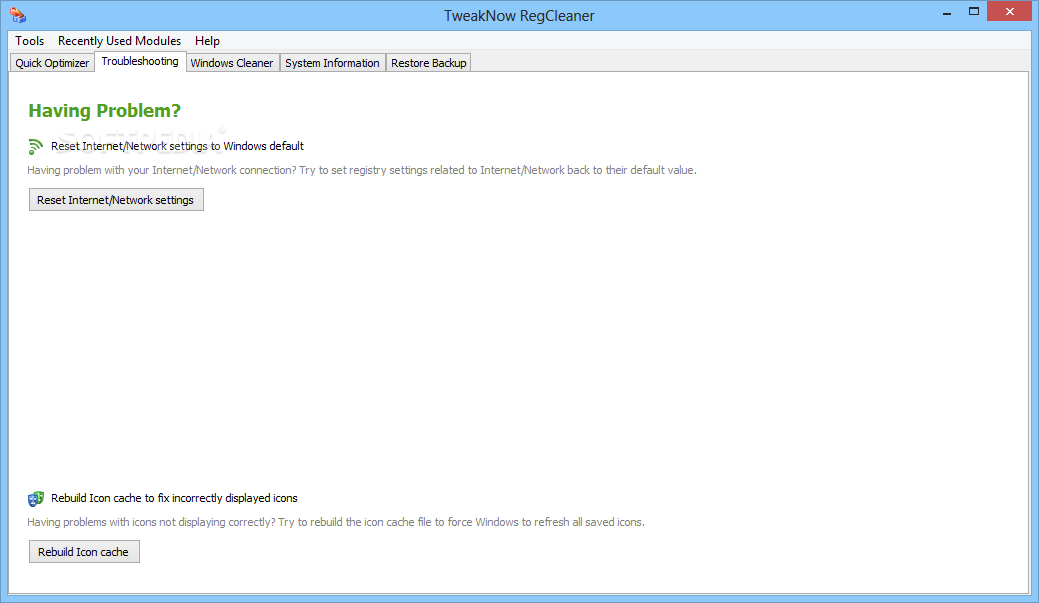Click the TweakNow RegCleaner app icon in title bar
This screenshot has height=603, width=1039.
pyautogui.click(x=18, y=15)
